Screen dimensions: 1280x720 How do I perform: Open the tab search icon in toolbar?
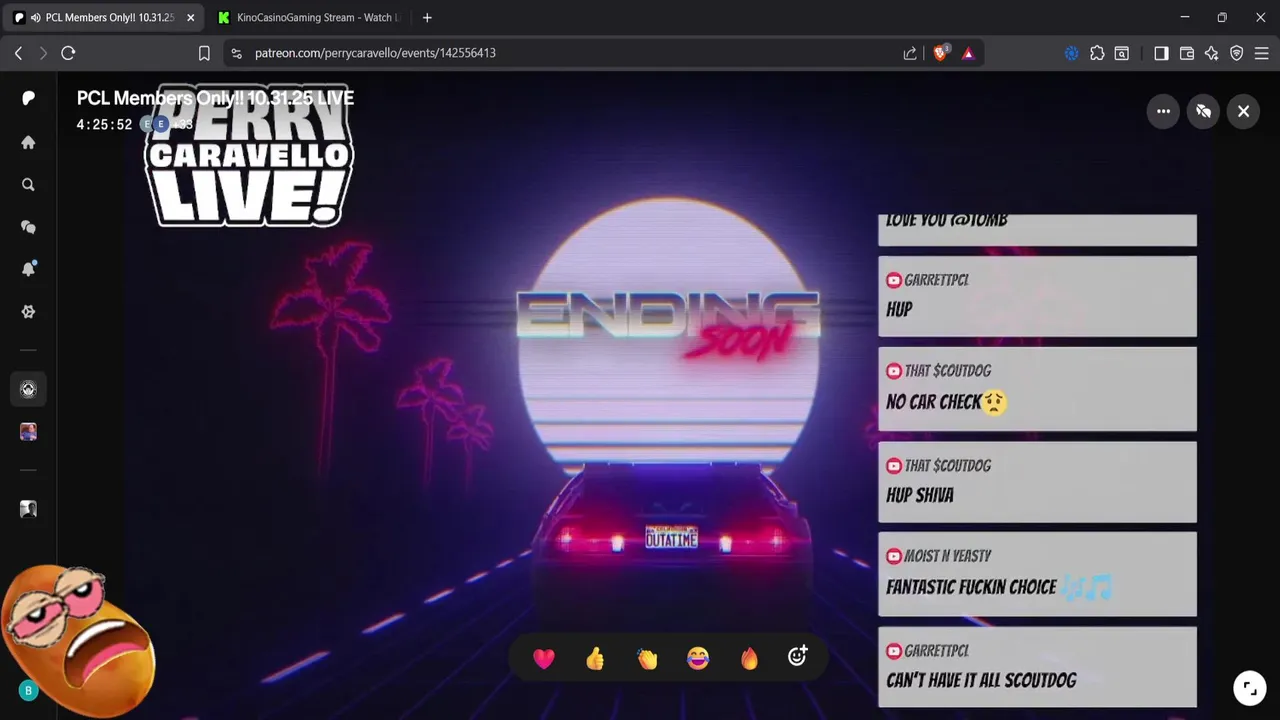pyautogui.click(x=1122, y=53)
